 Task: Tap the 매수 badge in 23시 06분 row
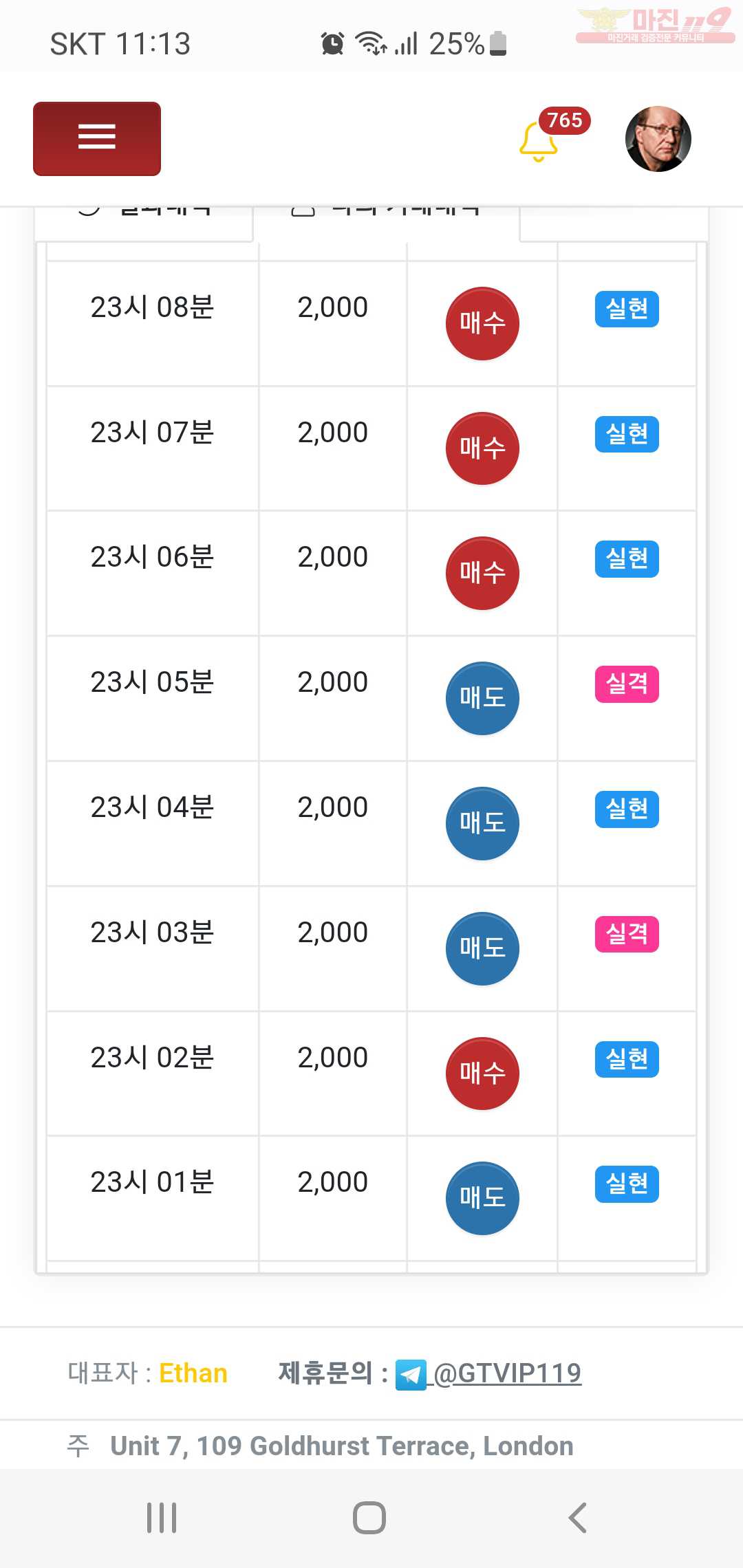point(483,573)
